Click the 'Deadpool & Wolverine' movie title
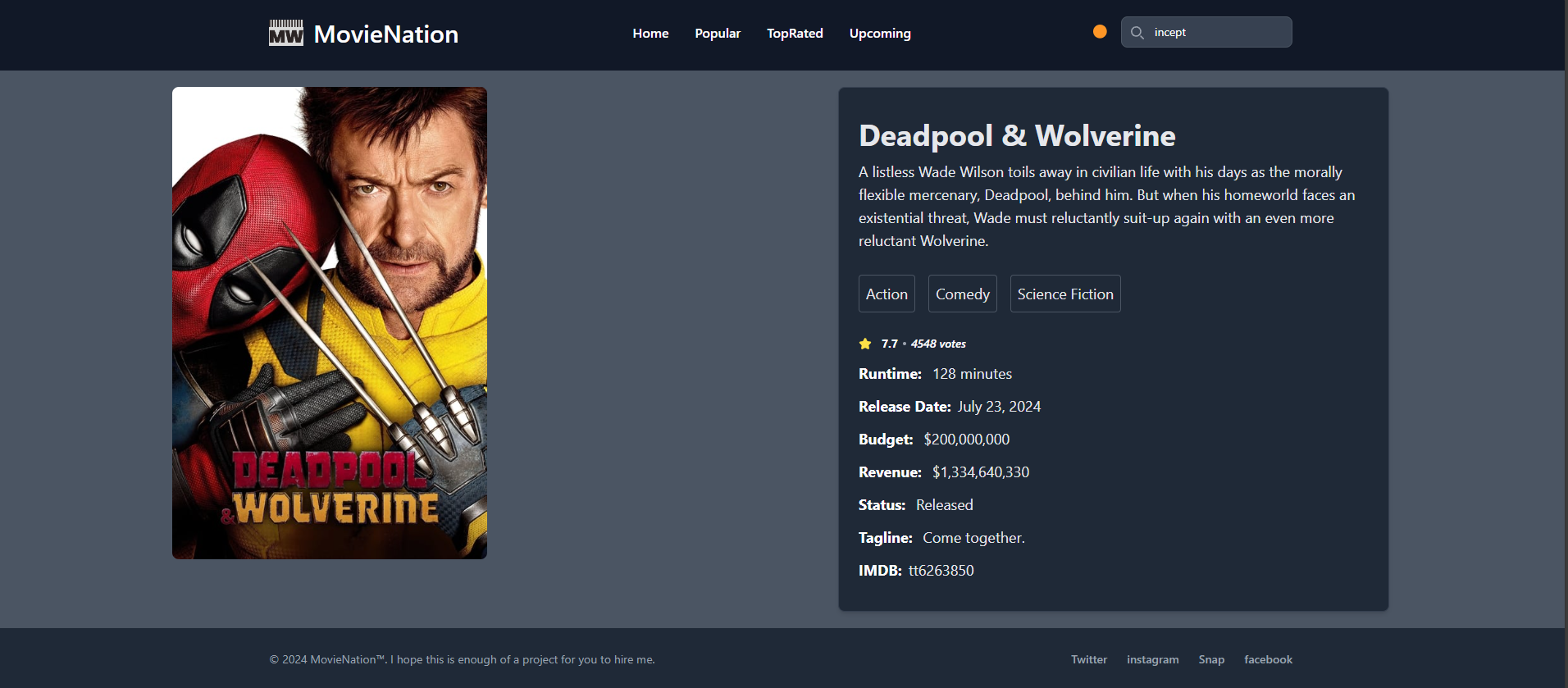Screen dimensions: 1568x688 (1017, 135)
